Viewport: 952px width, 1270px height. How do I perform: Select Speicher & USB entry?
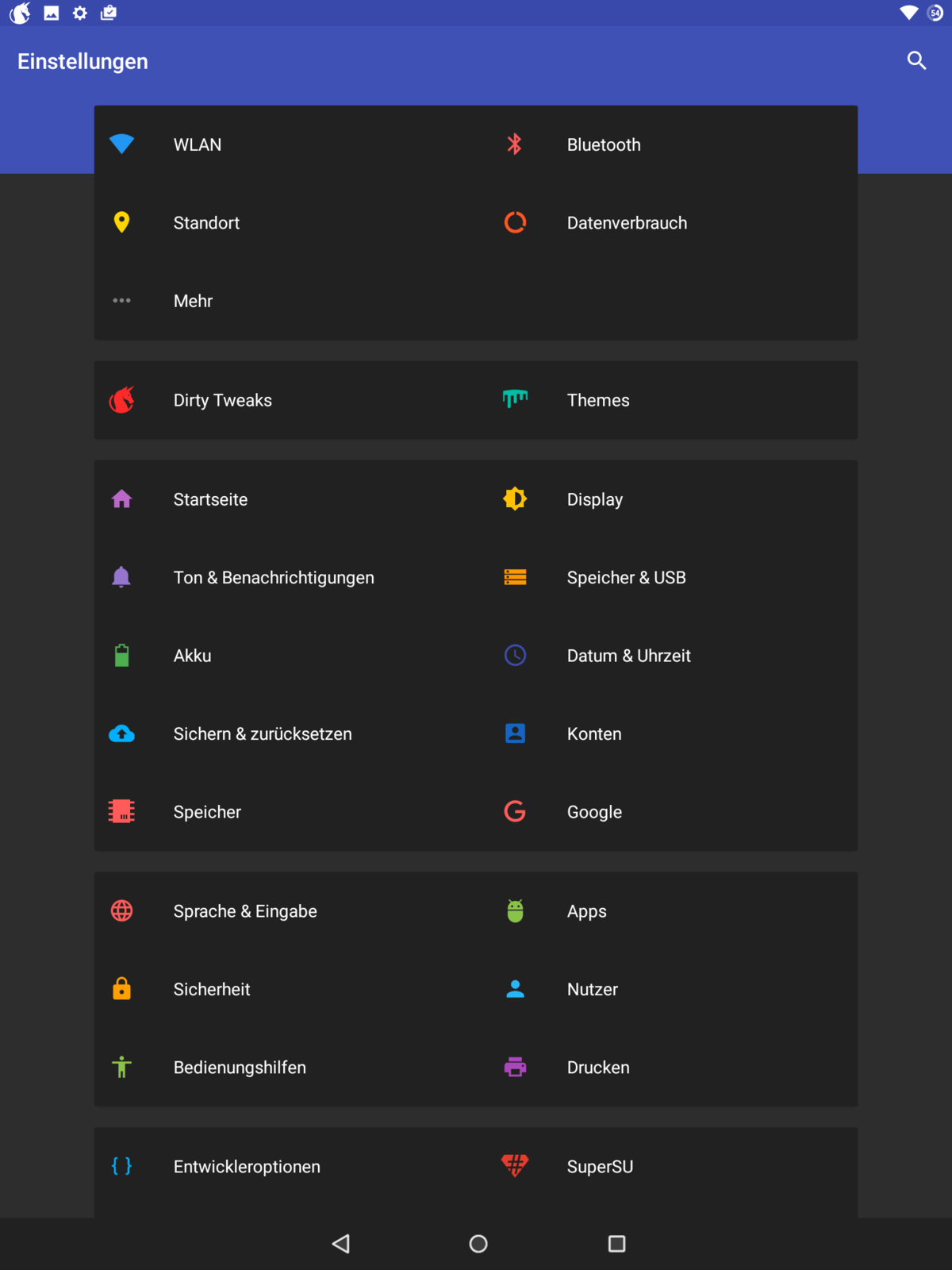click(x=626, y=578)
